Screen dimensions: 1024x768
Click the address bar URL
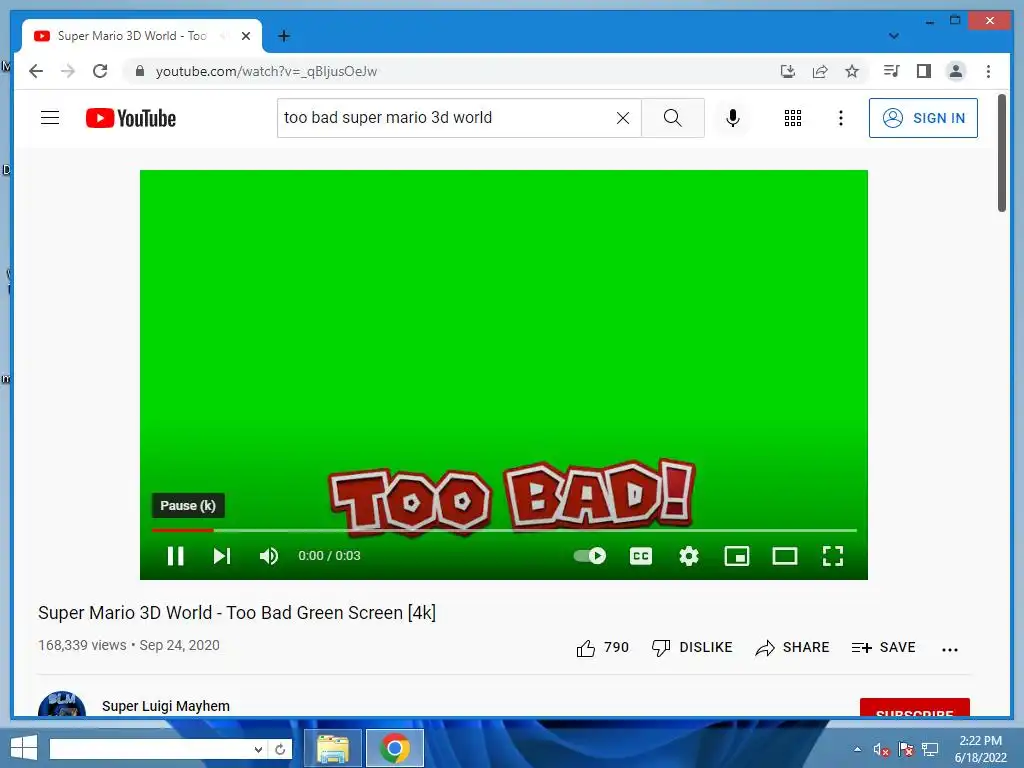266,71
